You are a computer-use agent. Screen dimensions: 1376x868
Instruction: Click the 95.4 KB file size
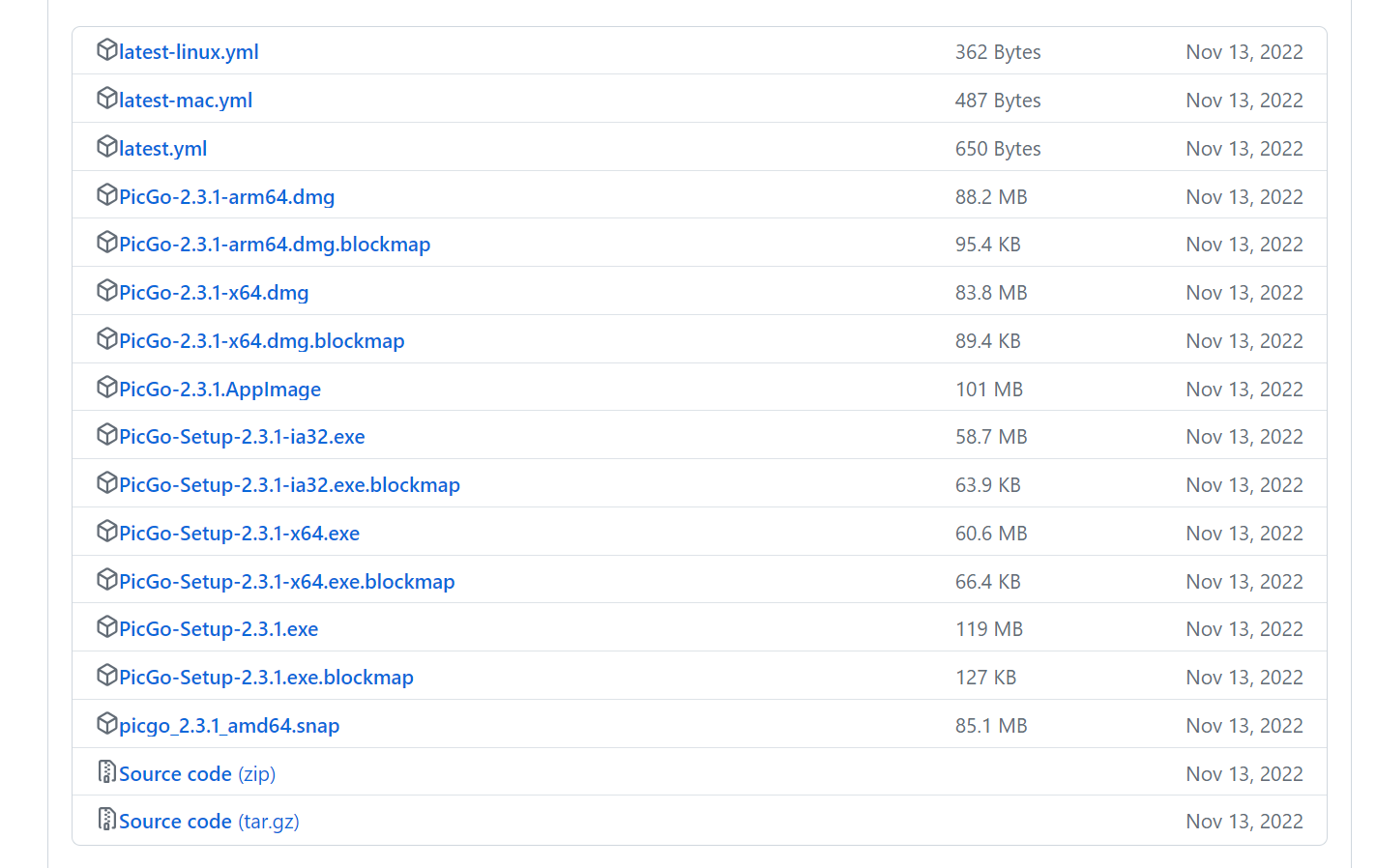point(988,245)
